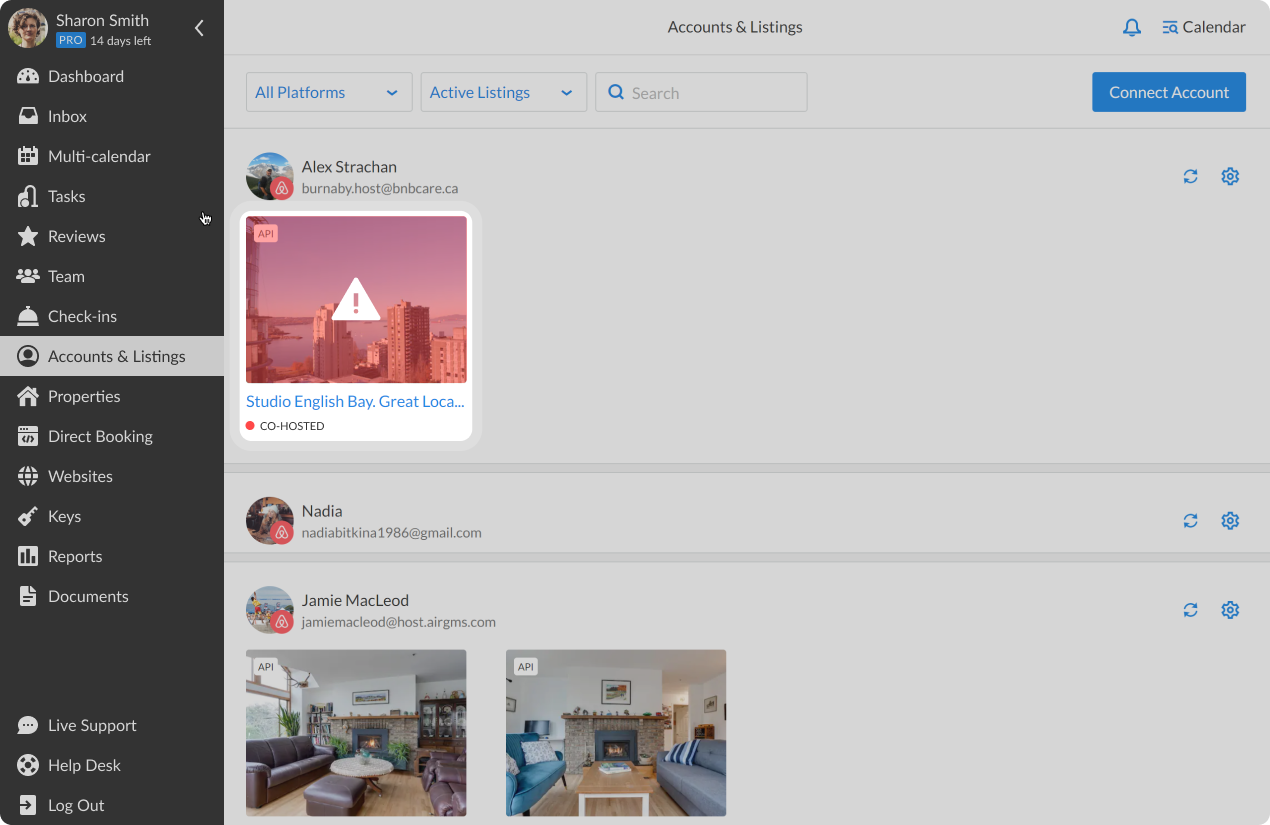Viewport: 1270px width, 825px height.
Task: Click the API badge on the brown sofa listing
Action: click(x=266, y=666)
